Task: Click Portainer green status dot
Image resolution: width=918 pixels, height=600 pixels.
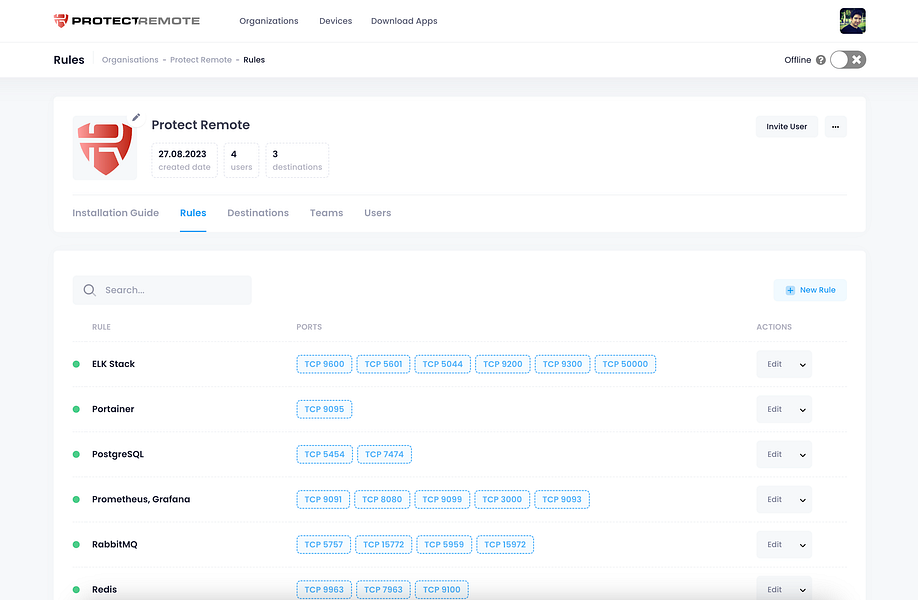Action: coord(76,409)
